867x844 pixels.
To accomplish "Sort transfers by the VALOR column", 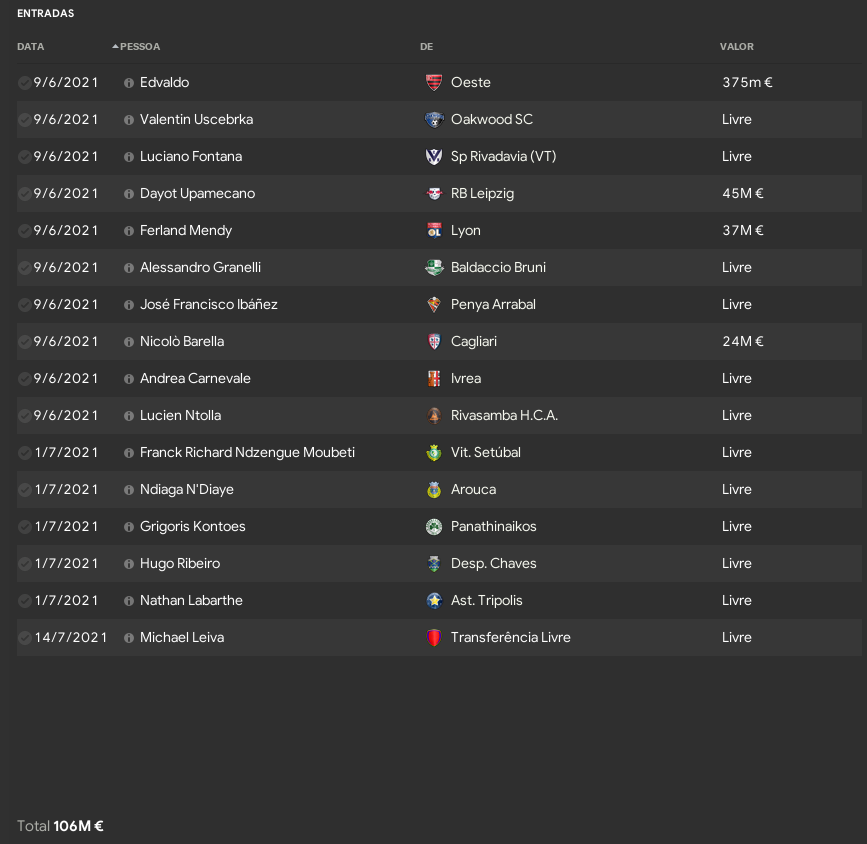I will 737,46.
